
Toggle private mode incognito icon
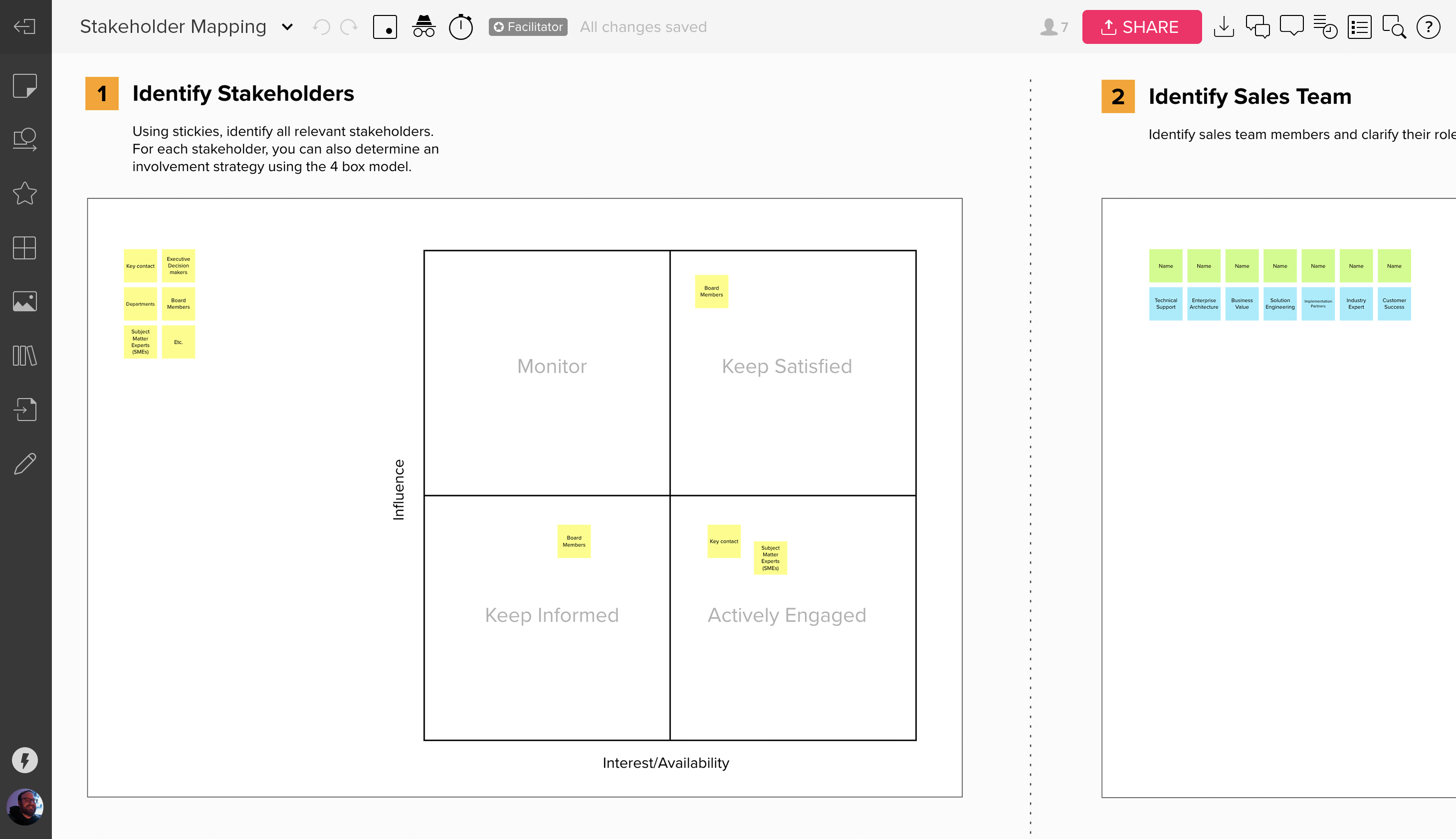click(x=423, y=26)
